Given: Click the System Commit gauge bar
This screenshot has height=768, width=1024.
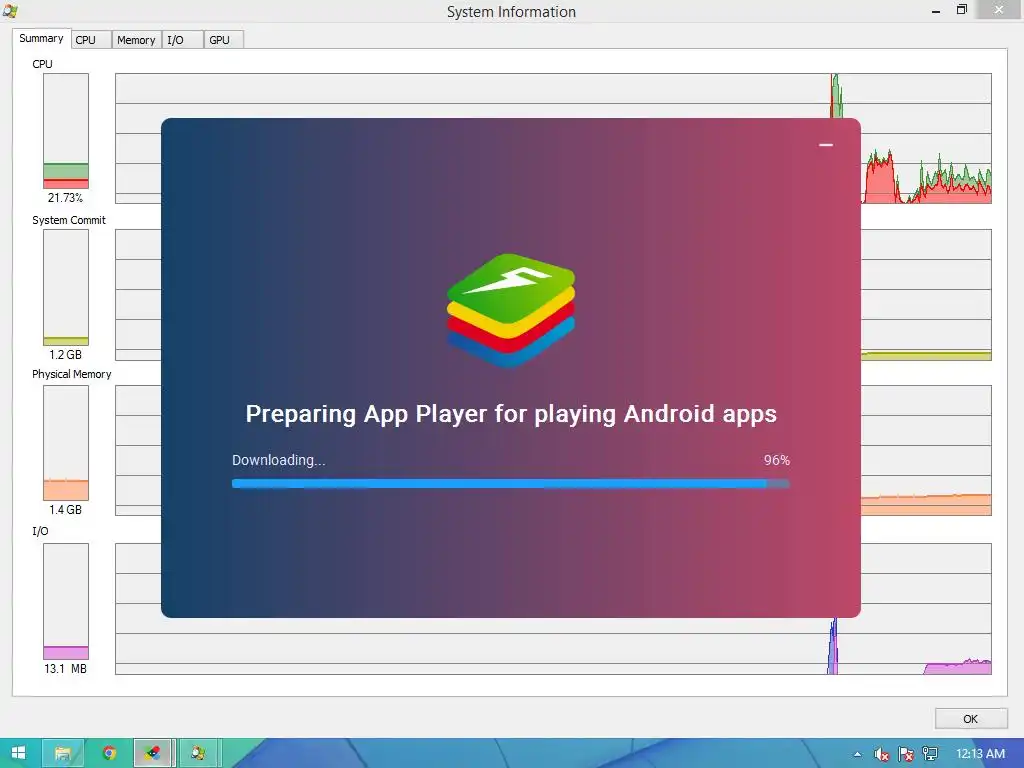Looking at the screenshot, I should coord(66,287).
